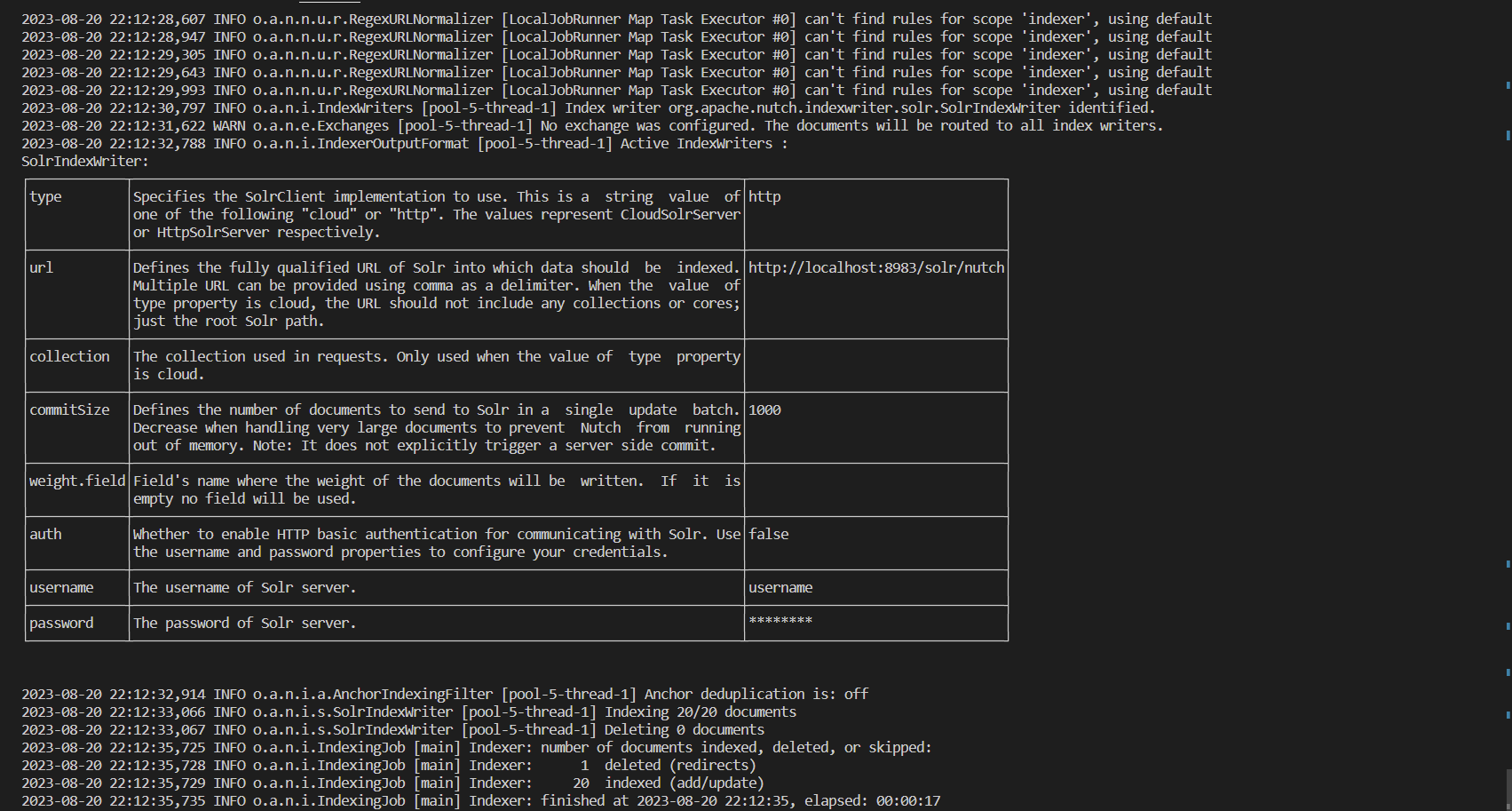Click 'Deleting 0 documents' log message

684,729
